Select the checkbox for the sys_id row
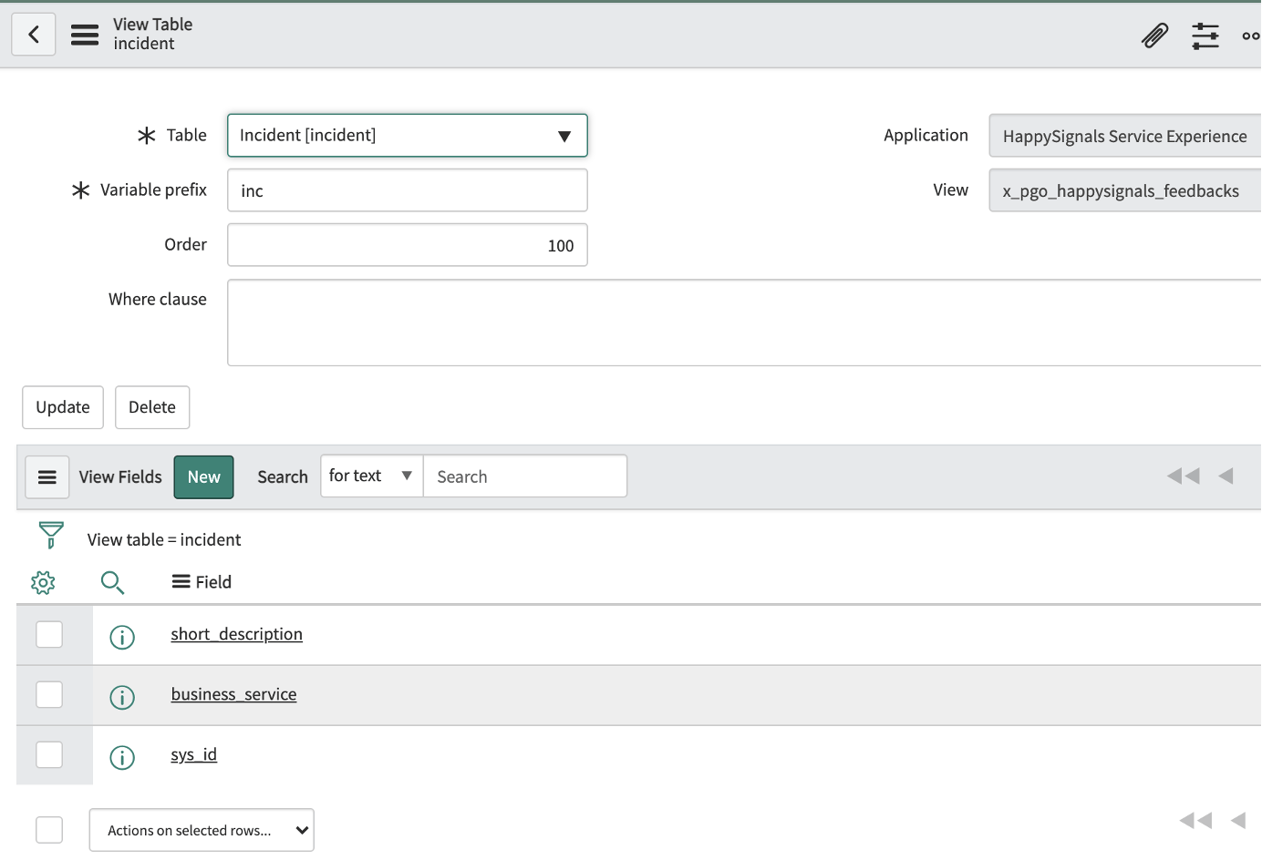 [49, 754]
